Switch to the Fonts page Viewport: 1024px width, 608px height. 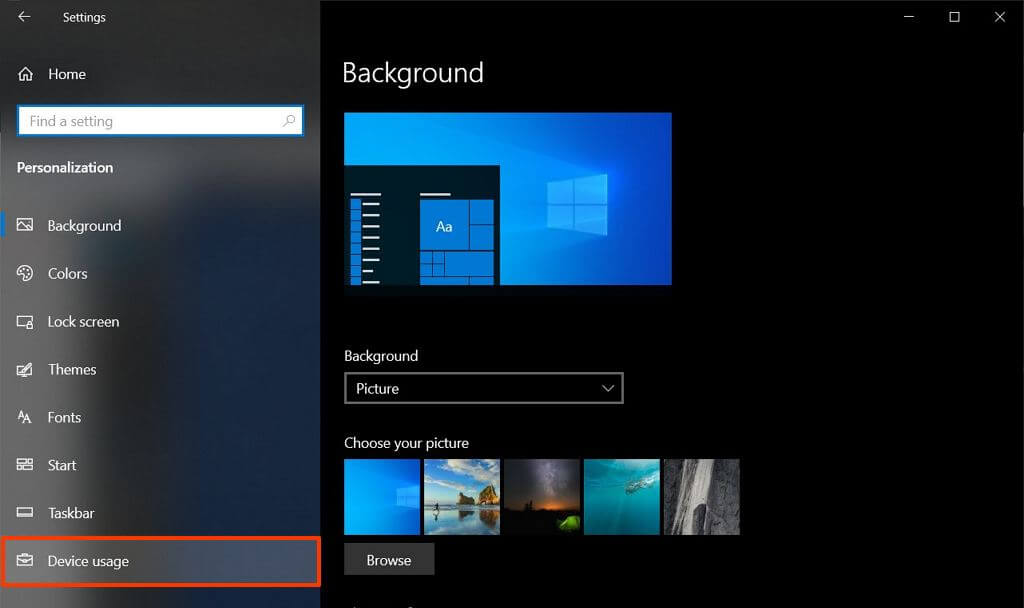point(160,417)
